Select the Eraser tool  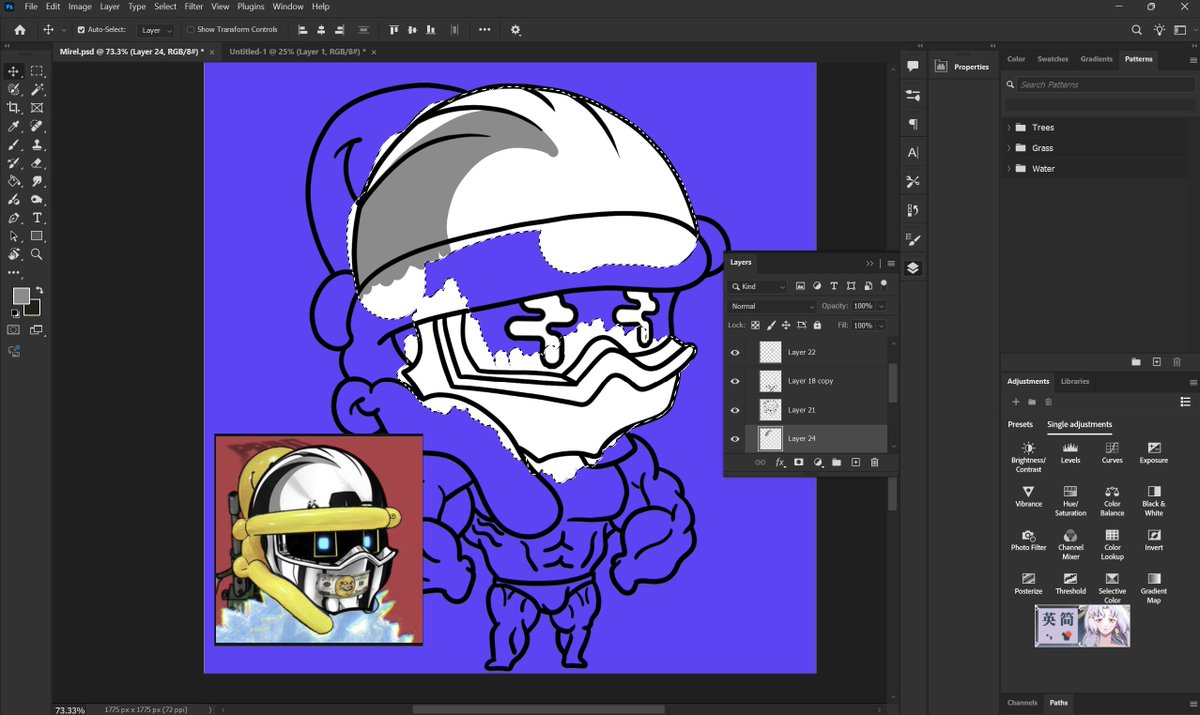[37, 162]
